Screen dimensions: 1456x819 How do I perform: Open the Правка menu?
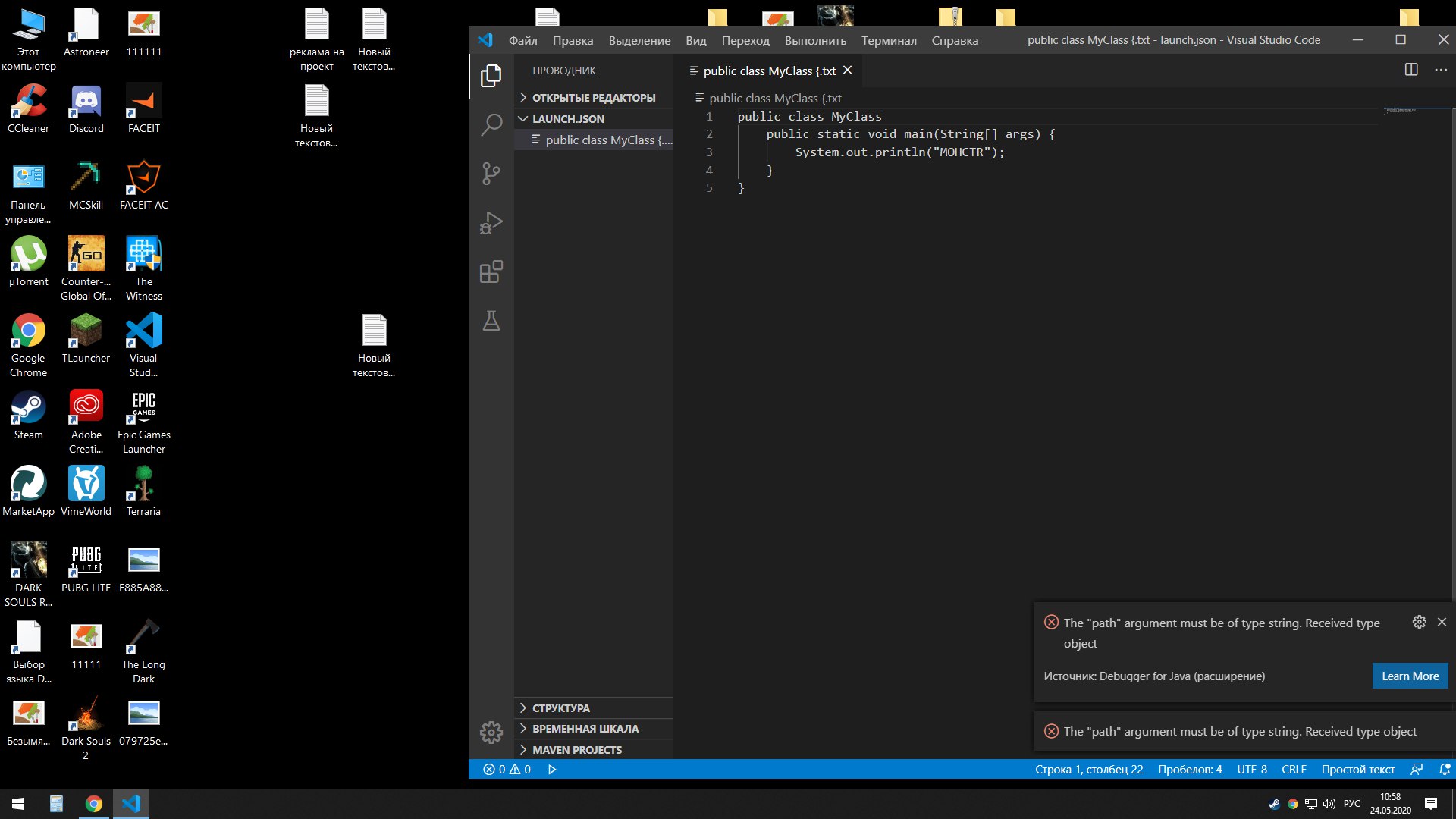click(573, 40)
